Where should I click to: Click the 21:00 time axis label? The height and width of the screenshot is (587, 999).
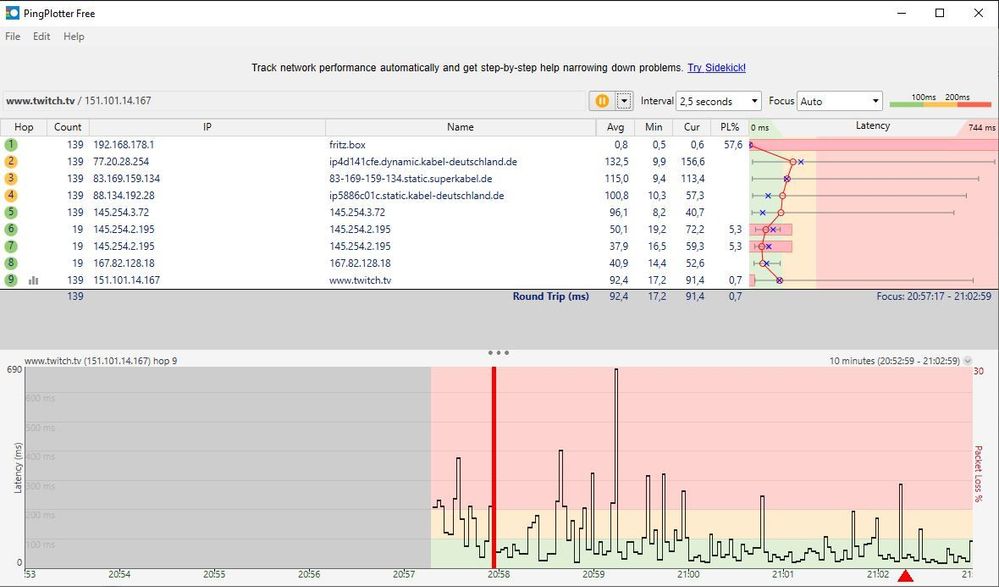[x=688, y=574]
